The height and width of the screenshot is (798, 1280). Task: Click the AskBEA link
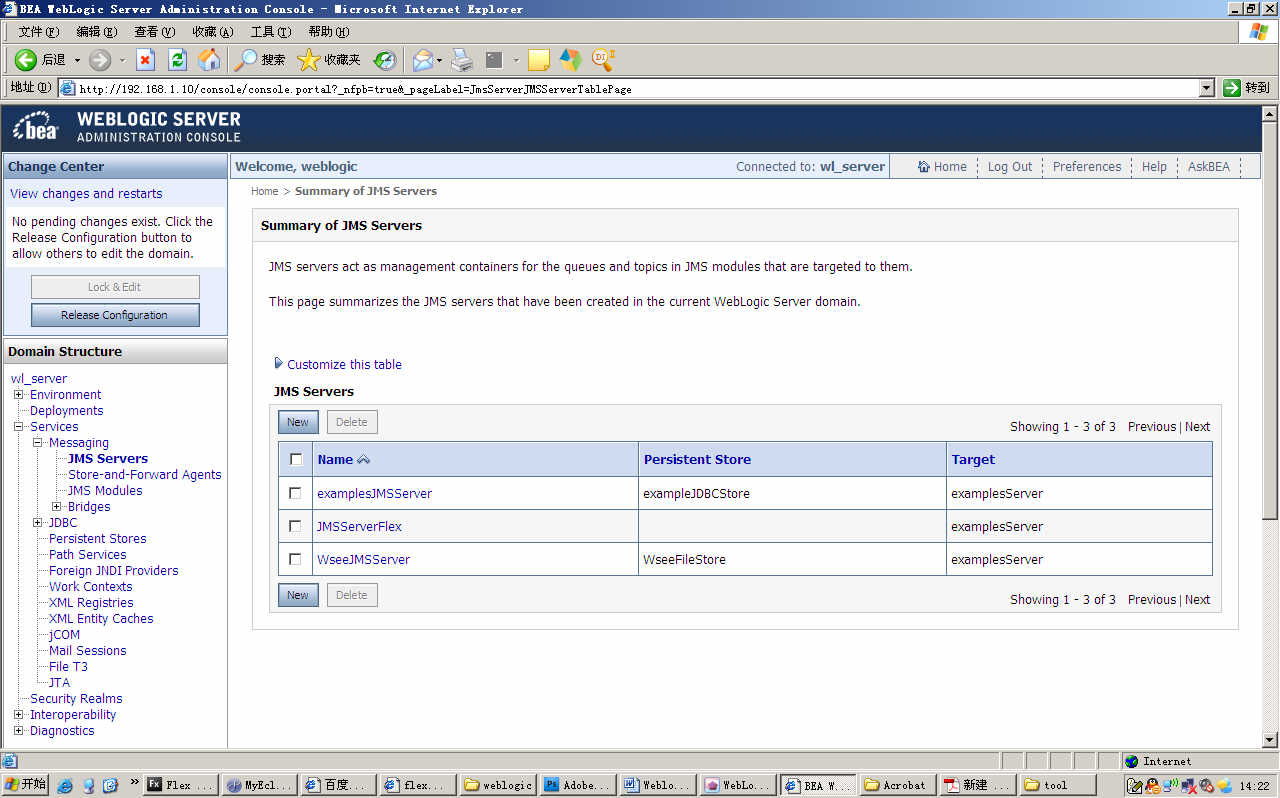[1209, 167]
